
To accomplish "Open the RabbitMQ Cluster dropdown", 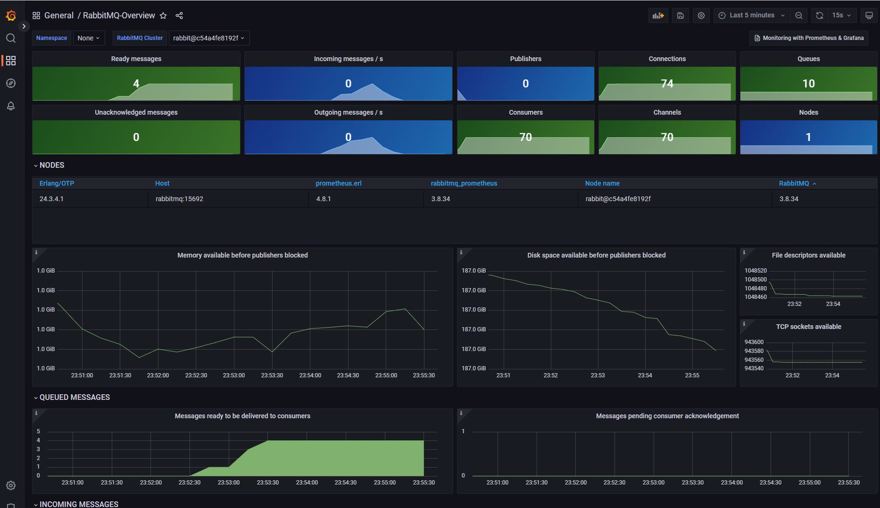I will click(x=209, y=38).
